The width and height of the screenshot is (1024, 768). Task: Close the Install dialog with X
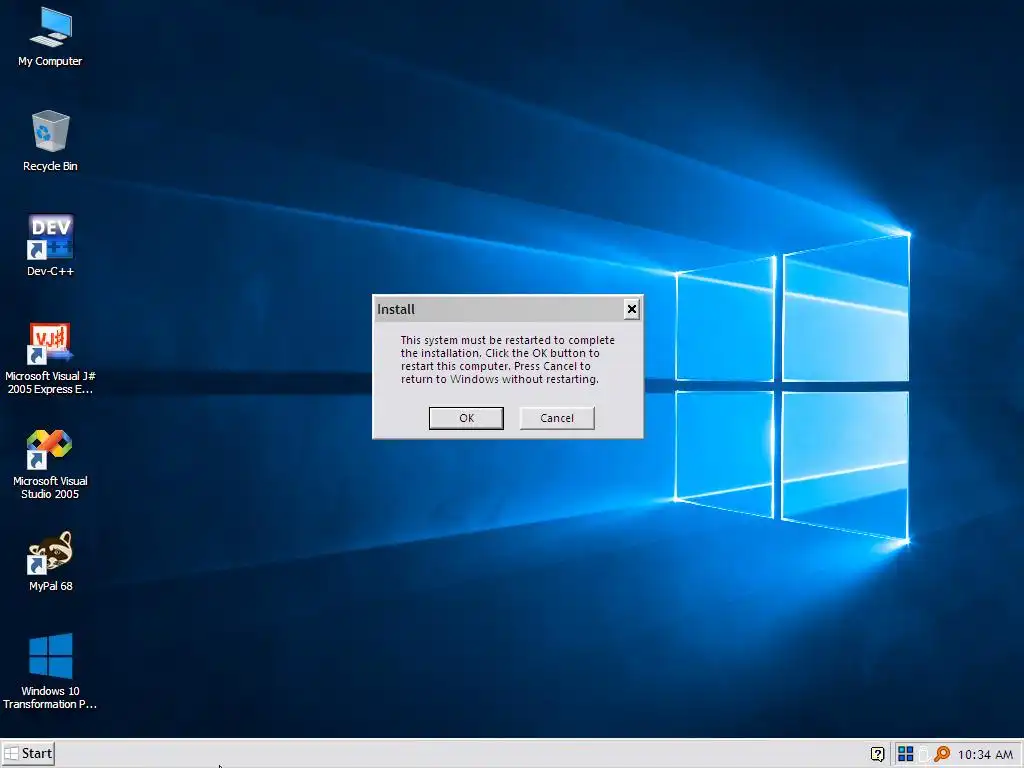pos(632,309)
